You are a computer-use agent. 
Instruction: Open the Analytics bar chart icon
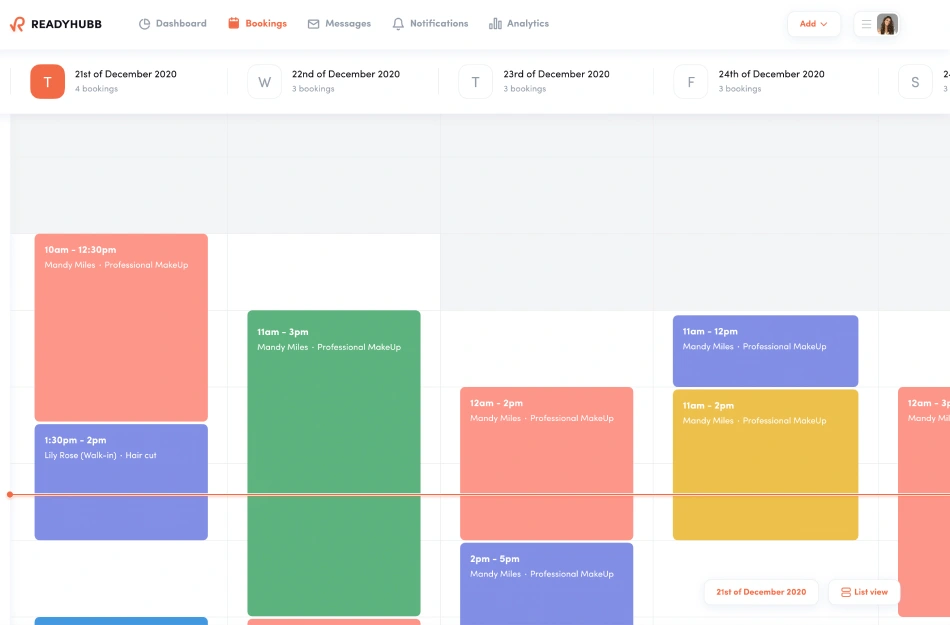495,24
